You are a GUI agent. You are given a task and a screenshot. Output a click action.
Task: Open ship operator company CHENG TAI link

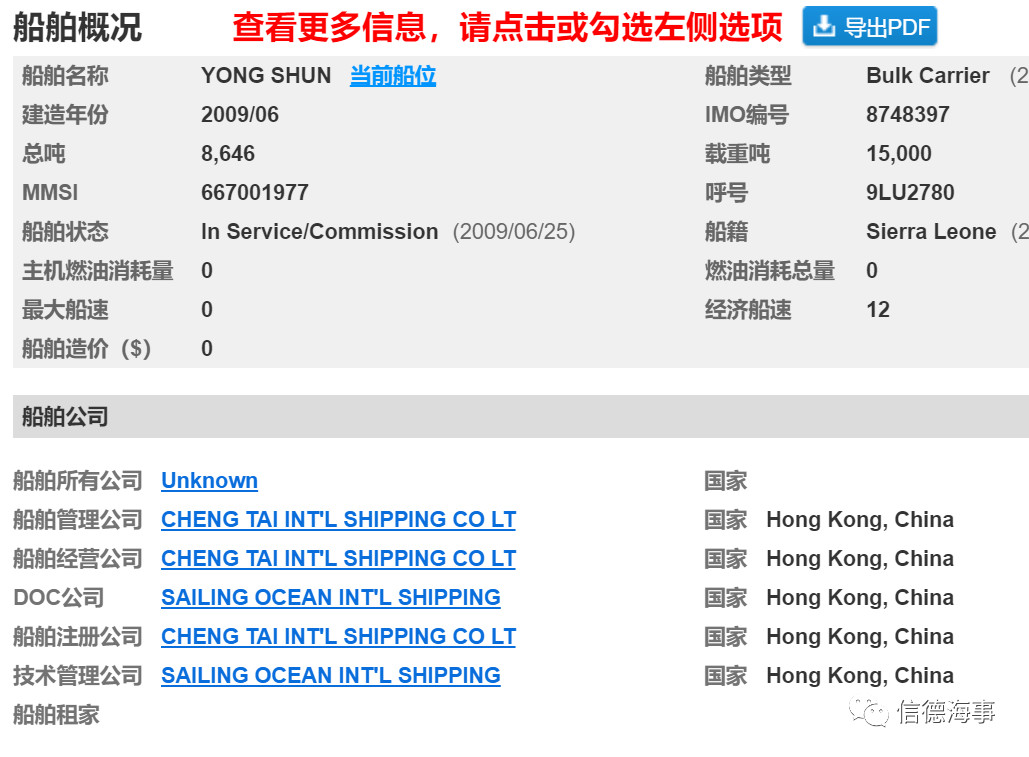pyautogui.click(x=339, y=558)
